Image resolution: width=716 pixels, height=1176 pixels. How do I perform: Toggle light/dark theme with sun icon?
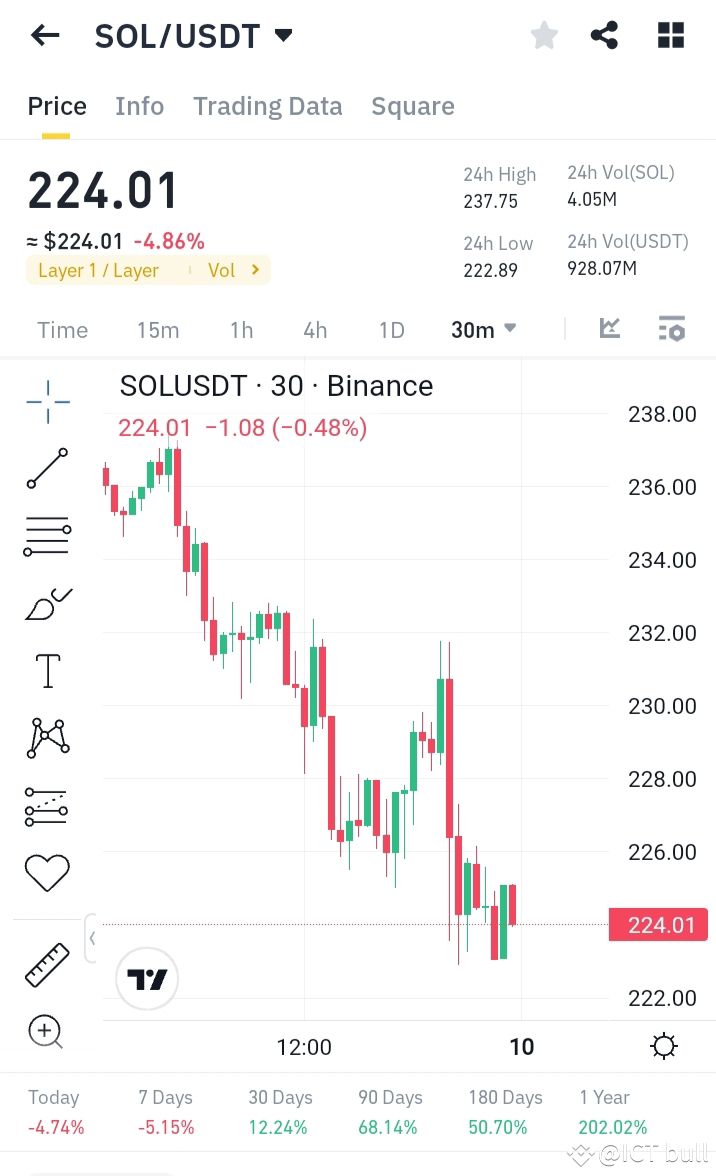pyautogui.click(x=664, y=1045)
